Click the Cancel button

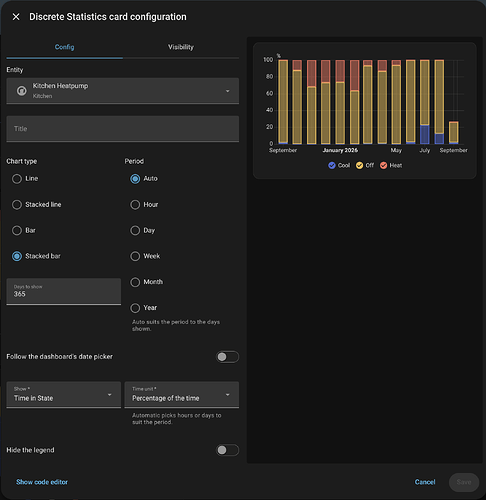click(x=425, y=482)
